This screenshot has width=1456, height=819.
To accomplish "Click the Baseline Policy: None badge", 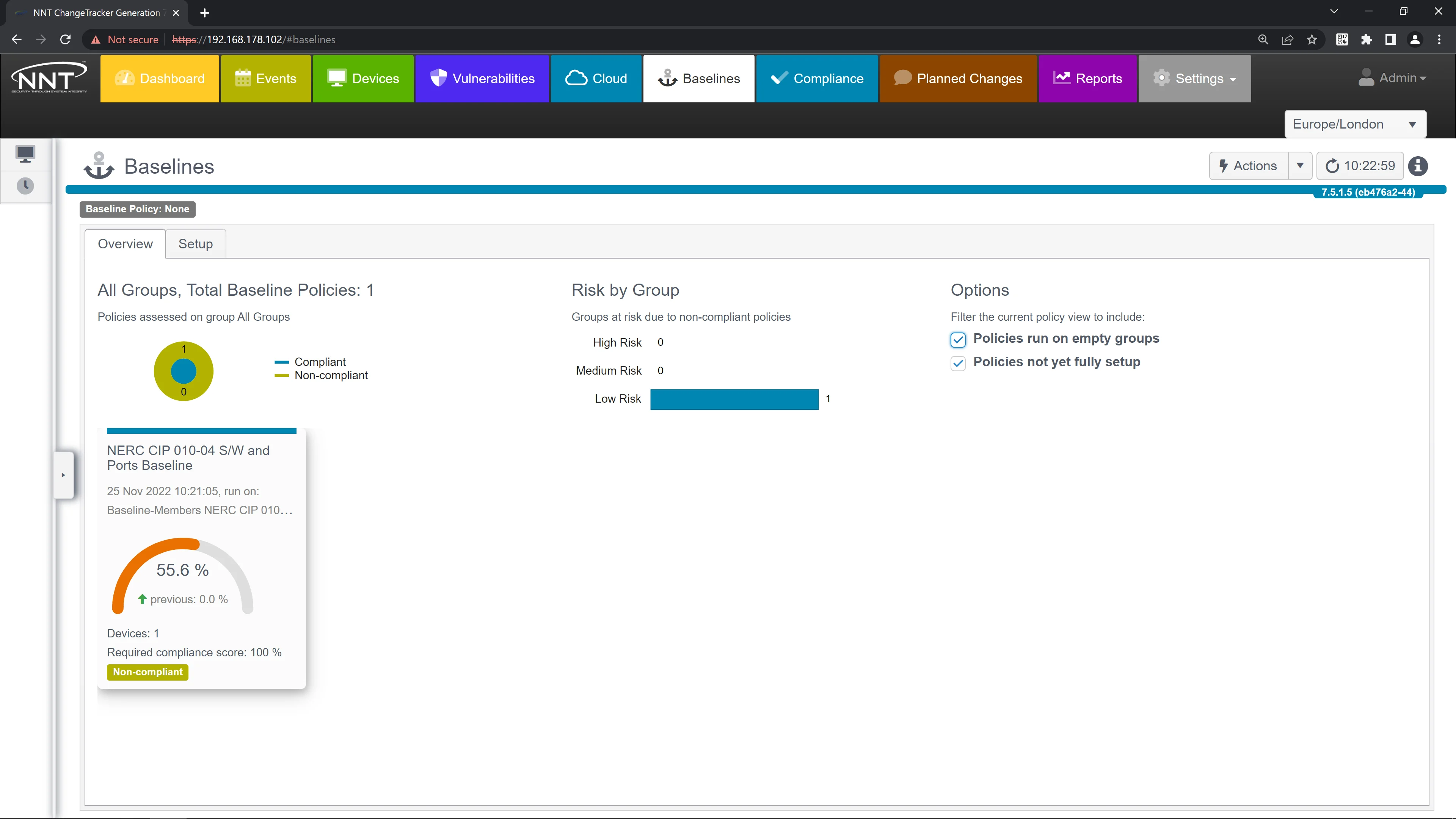I will (x=137, y=209).
